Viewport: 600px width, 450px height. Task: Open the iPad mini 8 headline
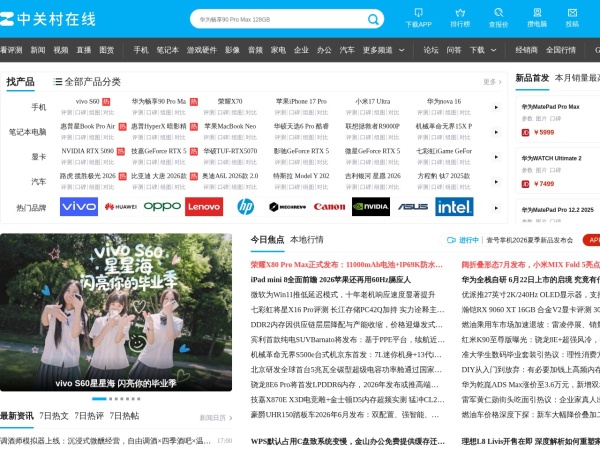point(331,280)
